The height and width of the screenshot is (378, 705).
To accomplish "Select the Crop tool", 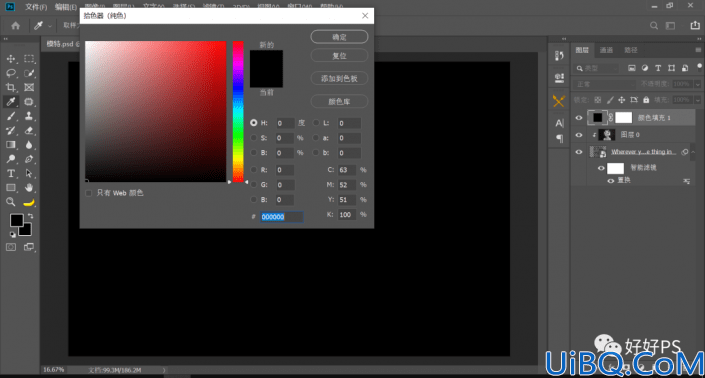I will click(x=11, y=87).
